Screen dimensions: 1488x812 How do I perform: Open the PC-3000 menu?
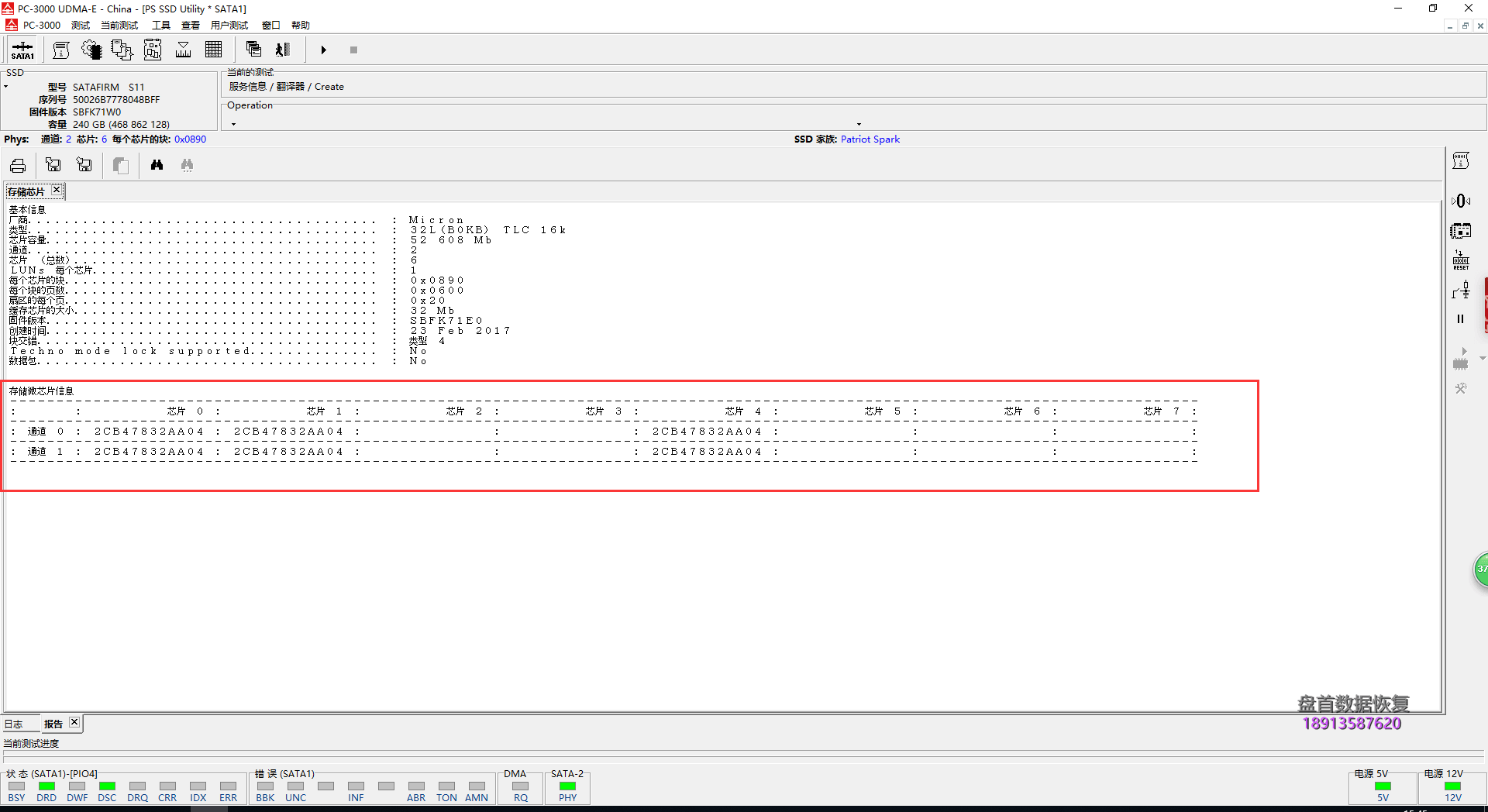(x=41, y=25)
